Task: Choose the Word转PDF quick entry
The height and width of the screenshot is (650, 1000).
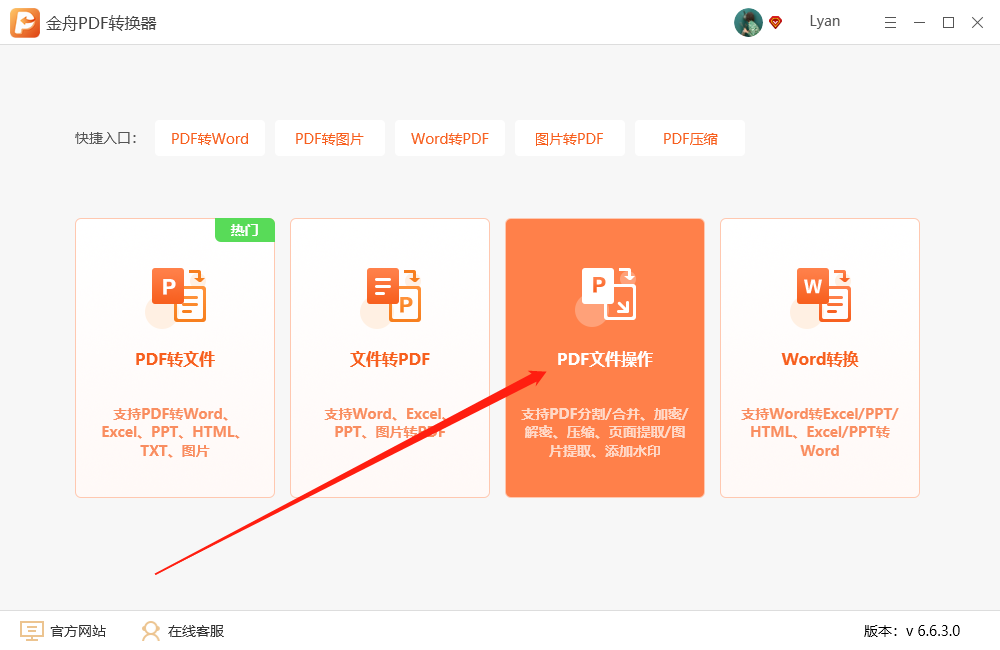Action: (450, 138)
